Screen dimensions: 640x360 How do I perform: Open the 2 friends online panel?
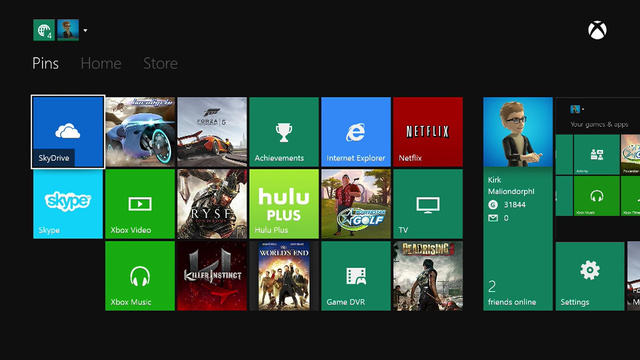click(x=518, y=294)
